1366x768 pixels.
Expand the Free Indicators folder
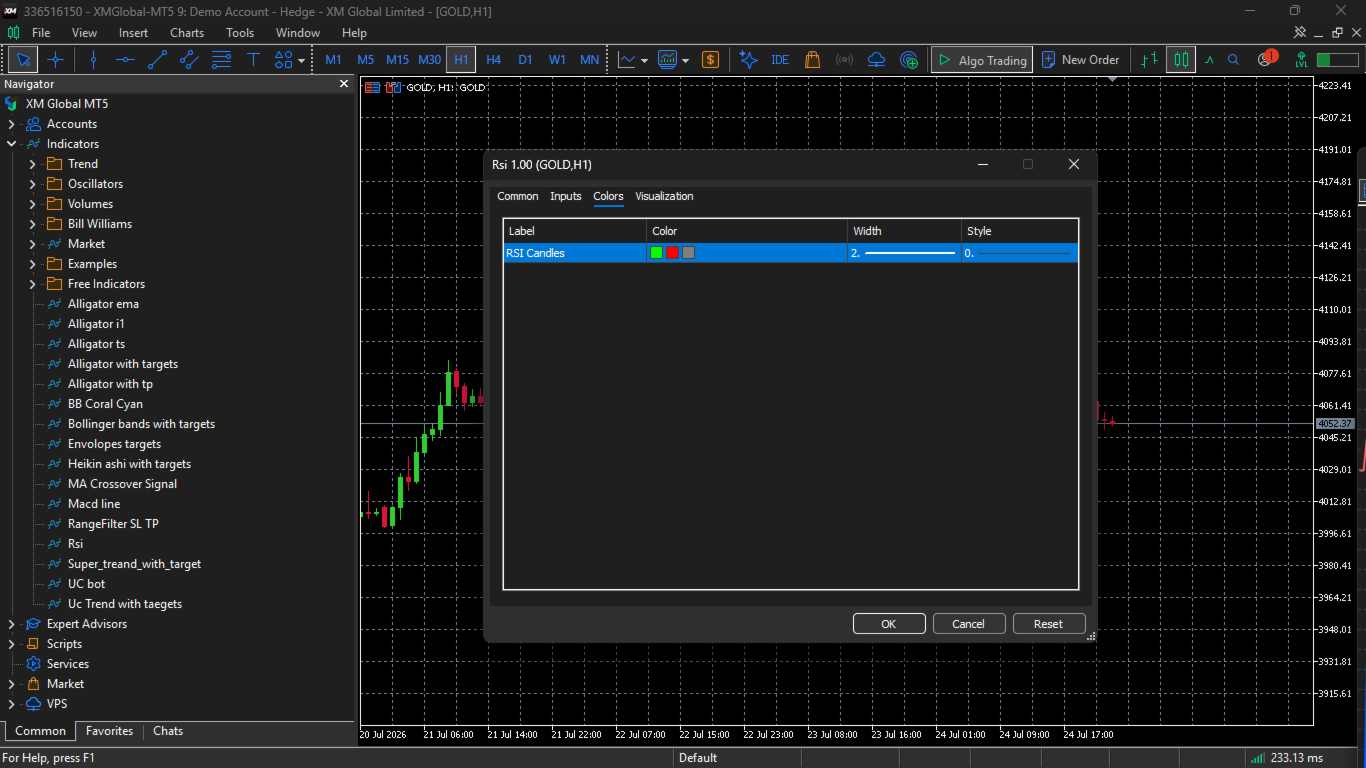coord(33,284)
